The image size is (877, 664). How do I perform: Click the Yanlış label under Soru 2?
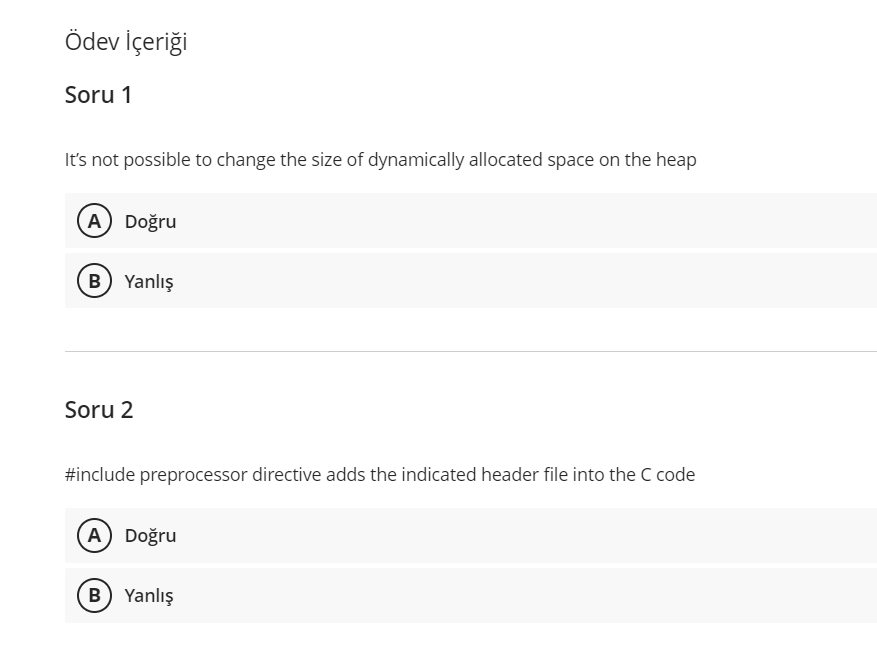tap(149, 596)
